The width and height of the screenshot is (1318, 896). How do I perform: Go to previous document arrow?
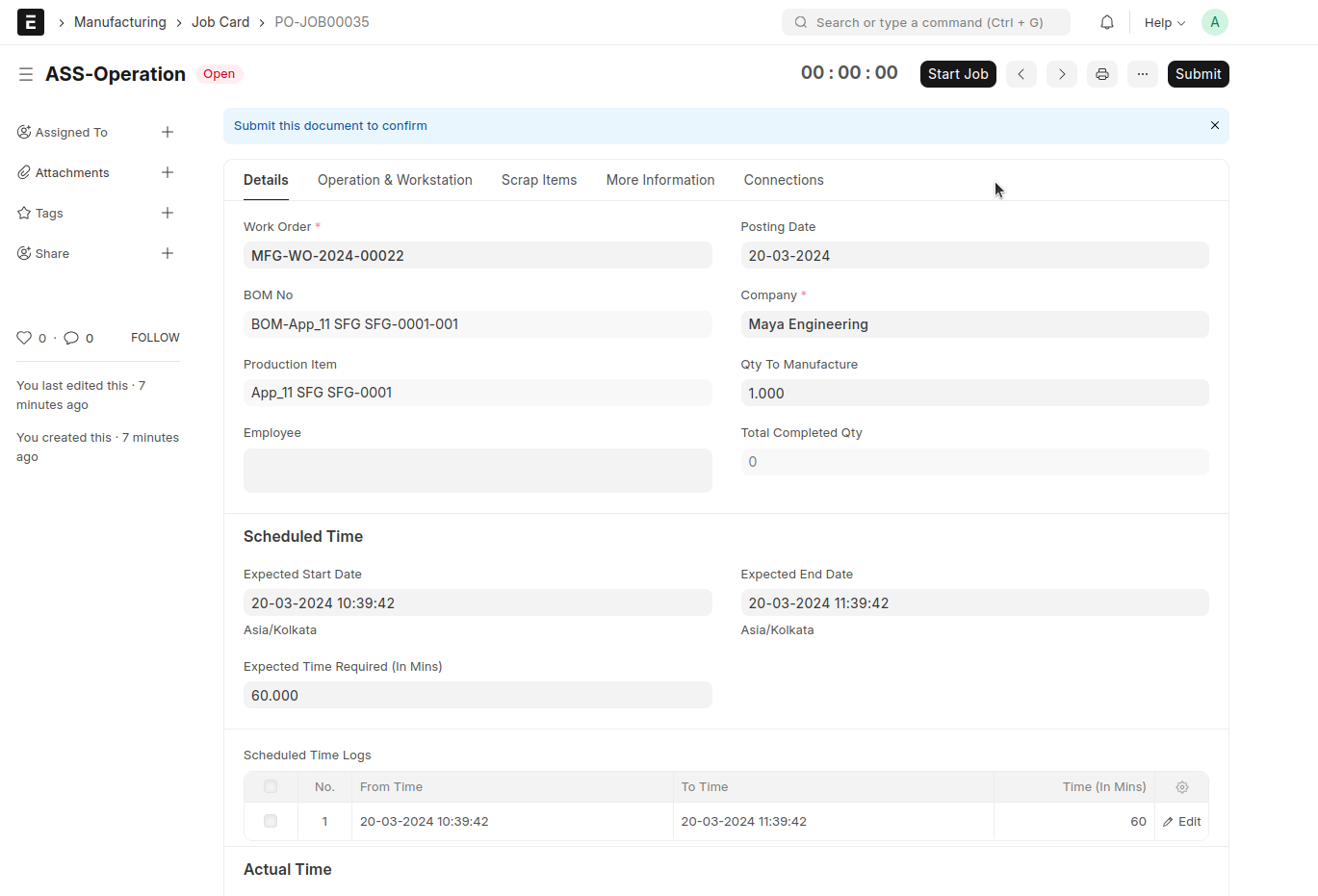[x=1021, y=74]
